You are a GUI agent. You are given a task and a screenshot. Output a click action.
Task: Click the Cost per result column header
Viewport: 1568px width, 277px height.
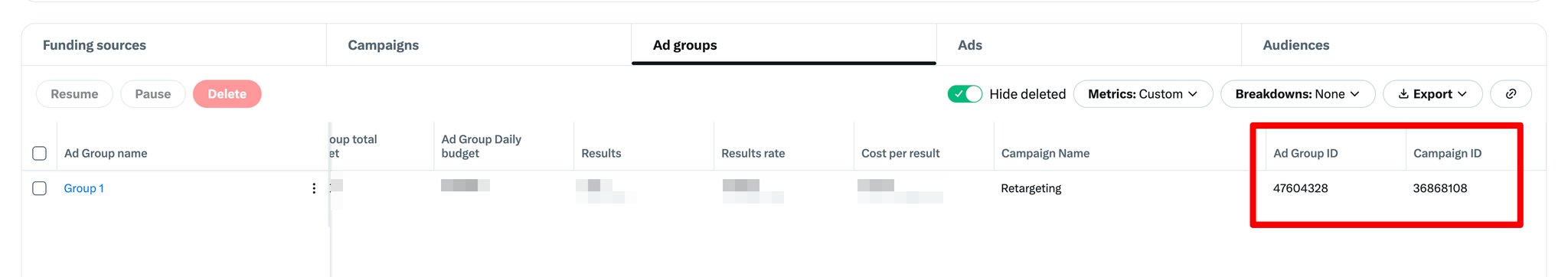coord(900,153)
